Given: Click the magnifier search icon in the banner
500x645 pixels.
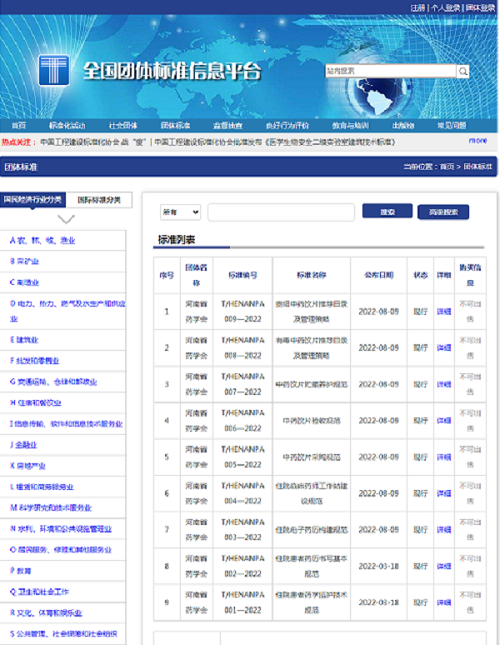Looking at the screenshot, I should pyautogui.click(x=463, y=71).
